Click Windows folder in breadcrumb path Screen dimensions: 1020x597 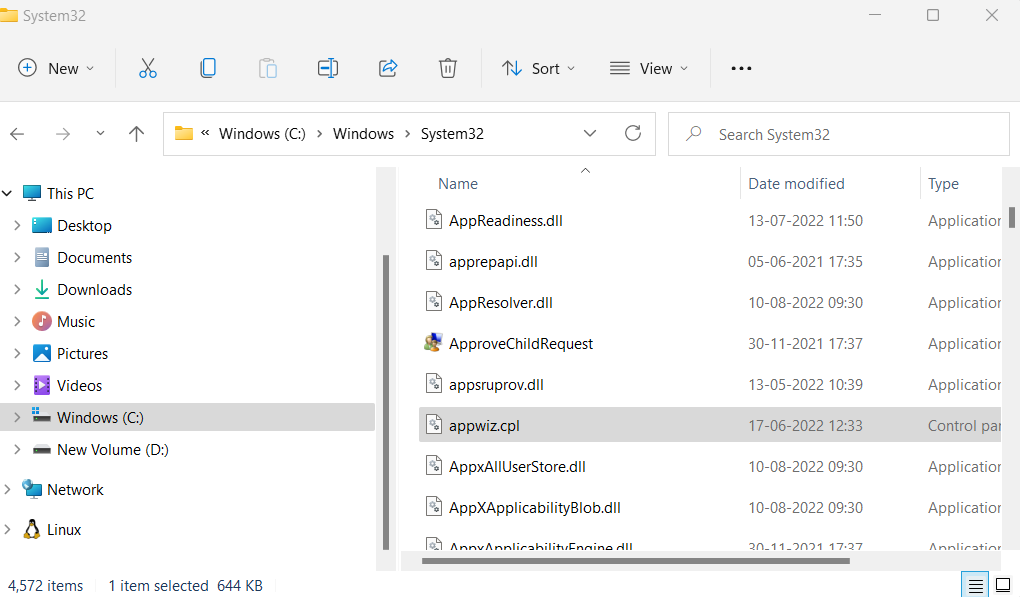coord(363,134)
